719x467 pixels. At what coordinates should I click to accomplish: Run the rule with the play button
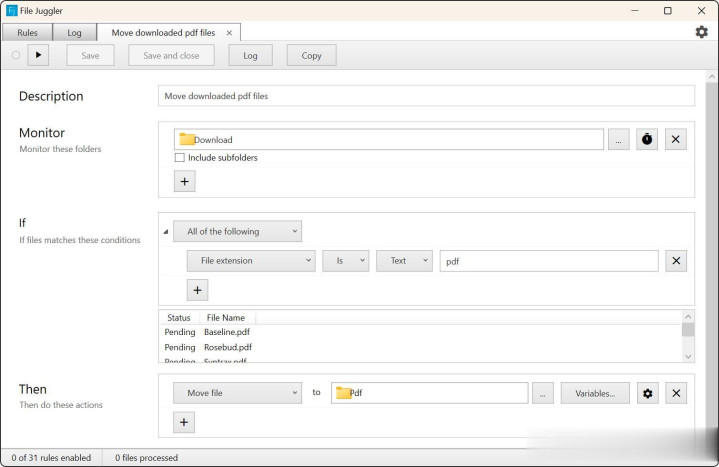[x=38, y=55]
